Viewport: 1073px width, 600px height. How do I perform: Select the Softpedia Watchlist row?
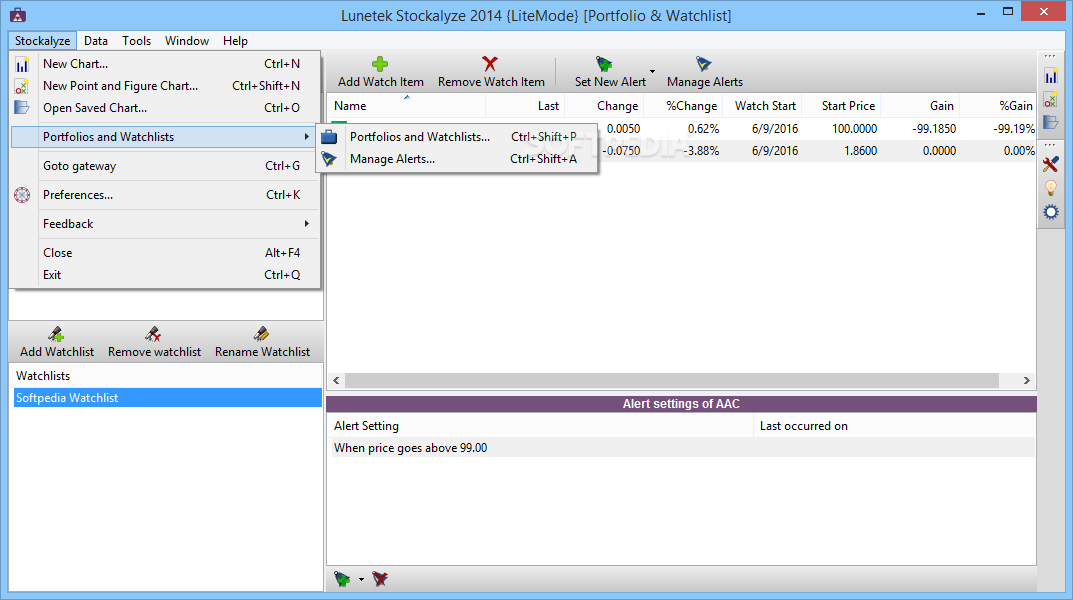(168, 397)
